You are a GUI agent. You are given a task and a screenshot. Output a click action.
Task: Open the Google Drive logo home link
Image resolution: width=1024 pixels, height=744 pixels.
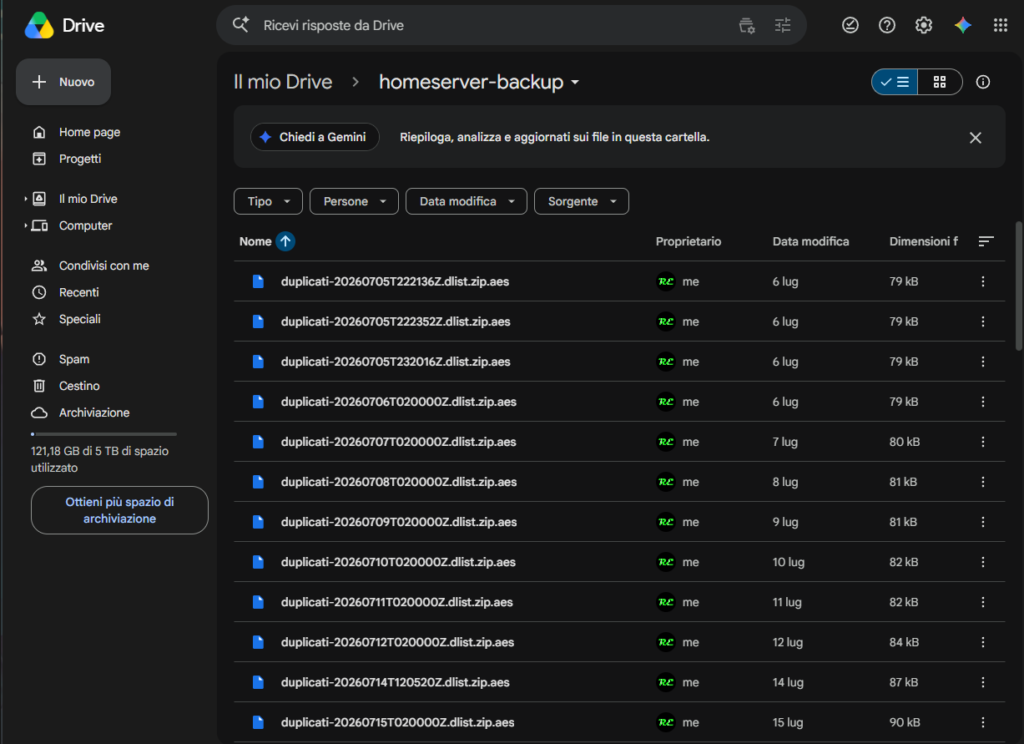(65, 25)
